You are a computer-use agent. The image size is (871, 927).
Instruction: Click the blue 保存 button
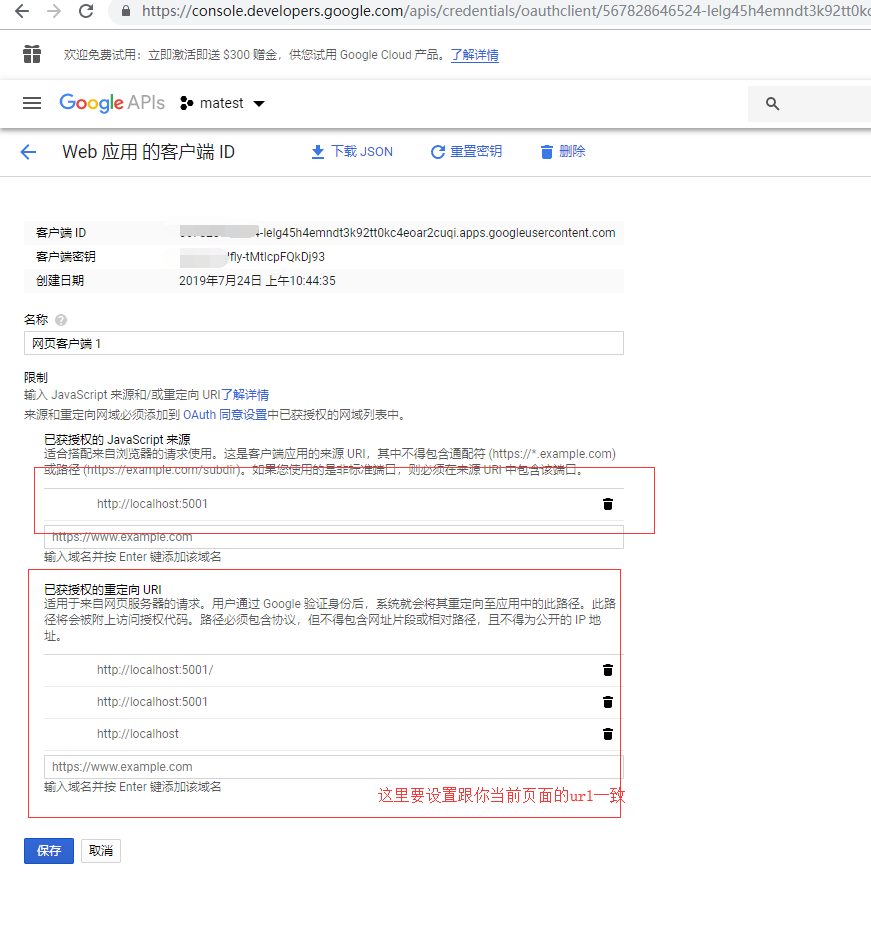[49, 851]
